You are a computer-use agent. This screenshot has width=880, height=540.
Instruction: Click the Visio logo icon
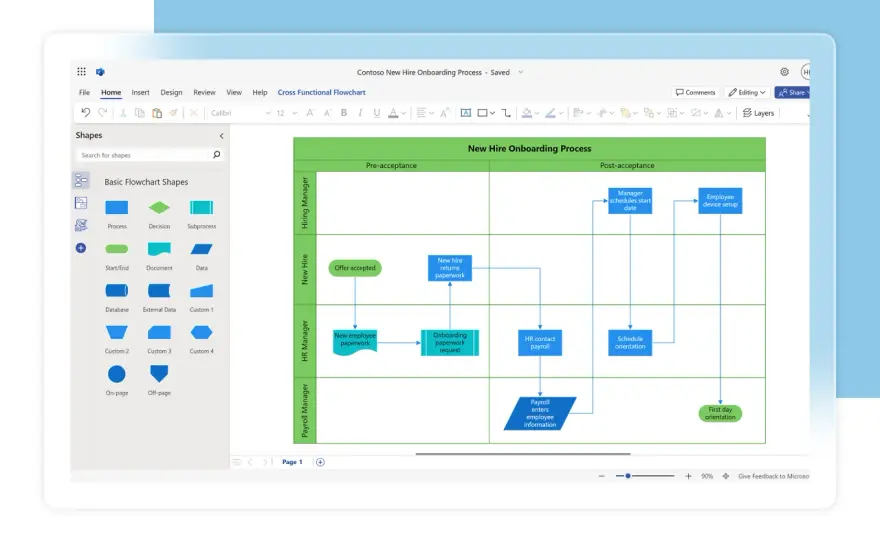click(x=100, y=71)
